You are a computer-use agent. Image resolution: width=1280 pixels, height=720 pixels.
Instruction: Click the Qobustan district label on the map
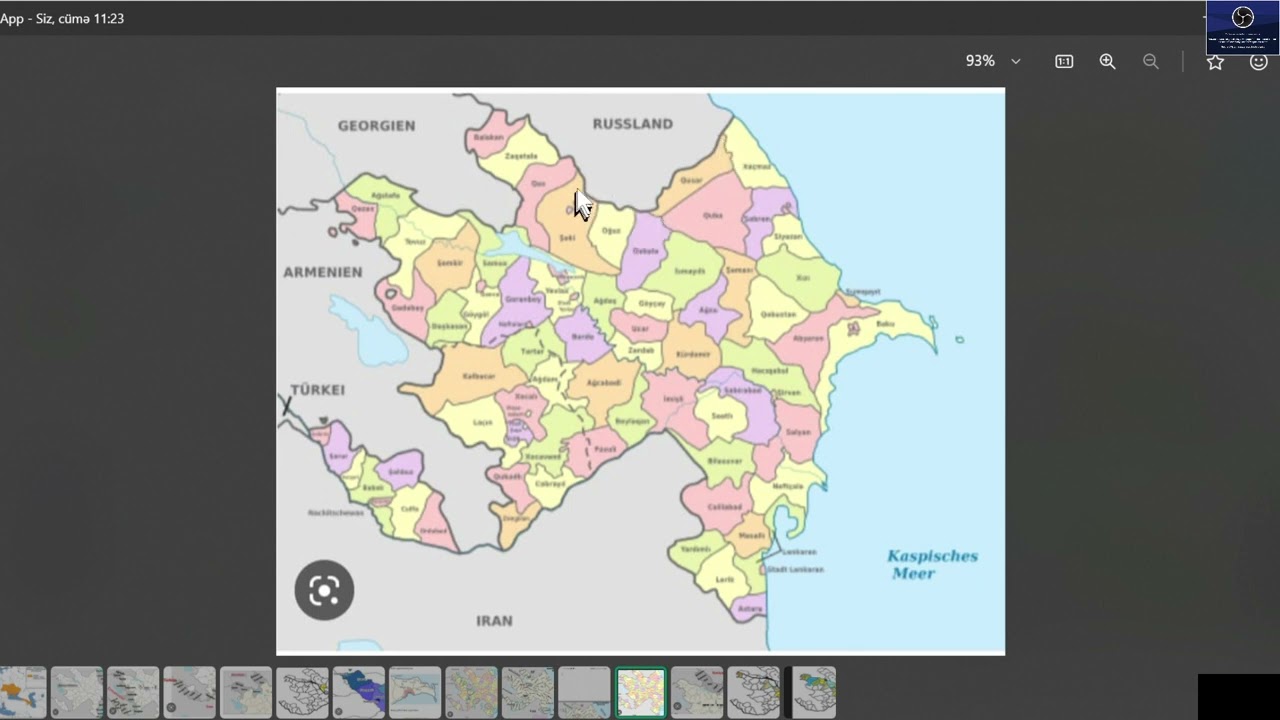(x=778, y=314)
